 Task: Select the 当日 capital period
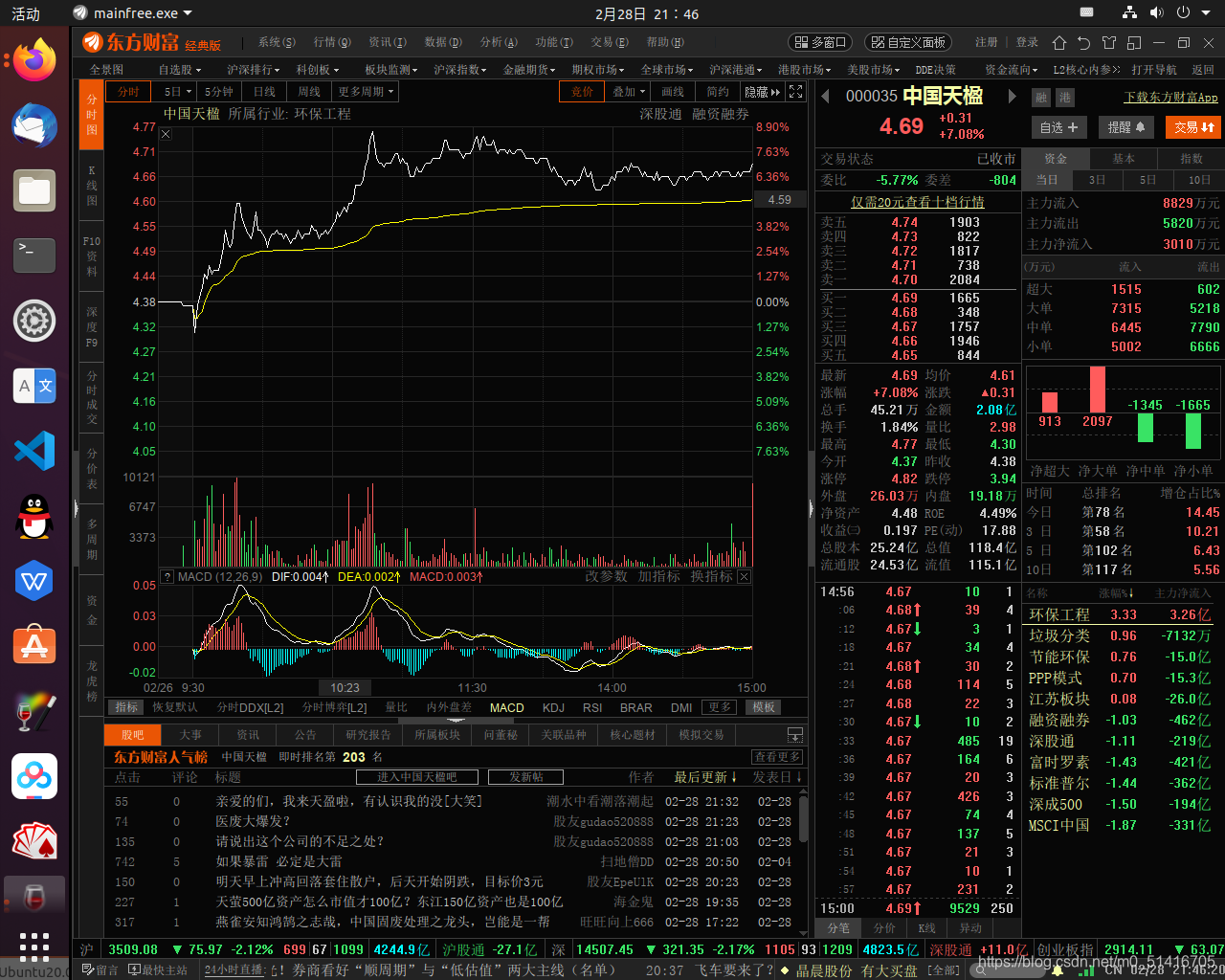pyautogui.click(x=1047, y=180)
